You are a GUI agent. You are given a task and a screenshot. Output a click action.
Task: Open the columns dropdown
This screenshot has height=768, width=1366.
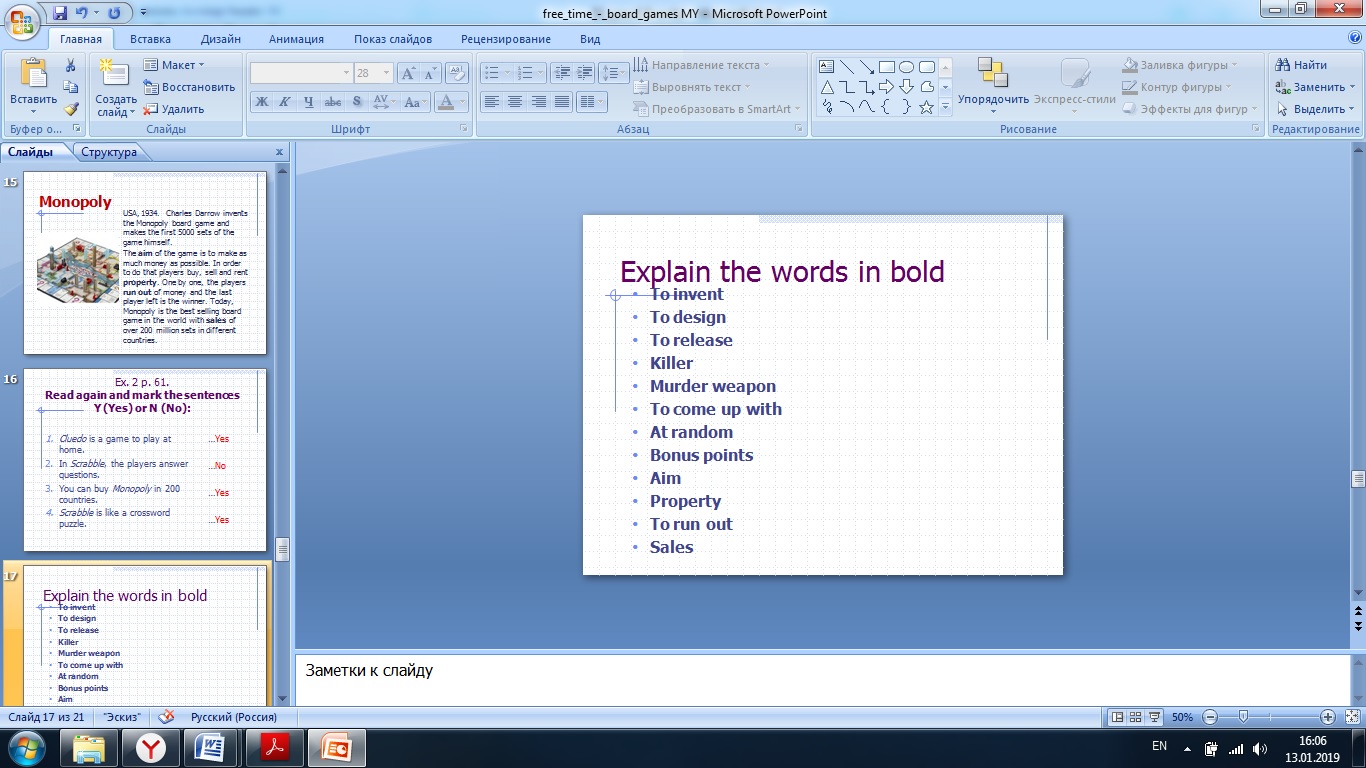point(592,102)
